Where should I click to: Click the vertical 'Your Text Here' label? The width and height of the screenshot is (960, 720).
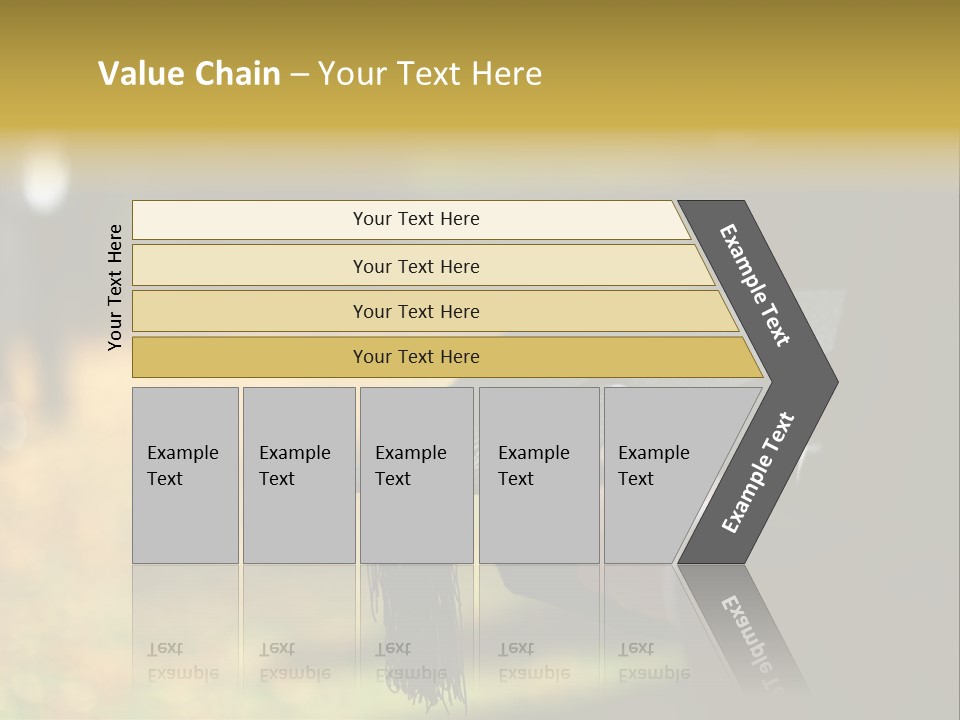click(115, 288)
